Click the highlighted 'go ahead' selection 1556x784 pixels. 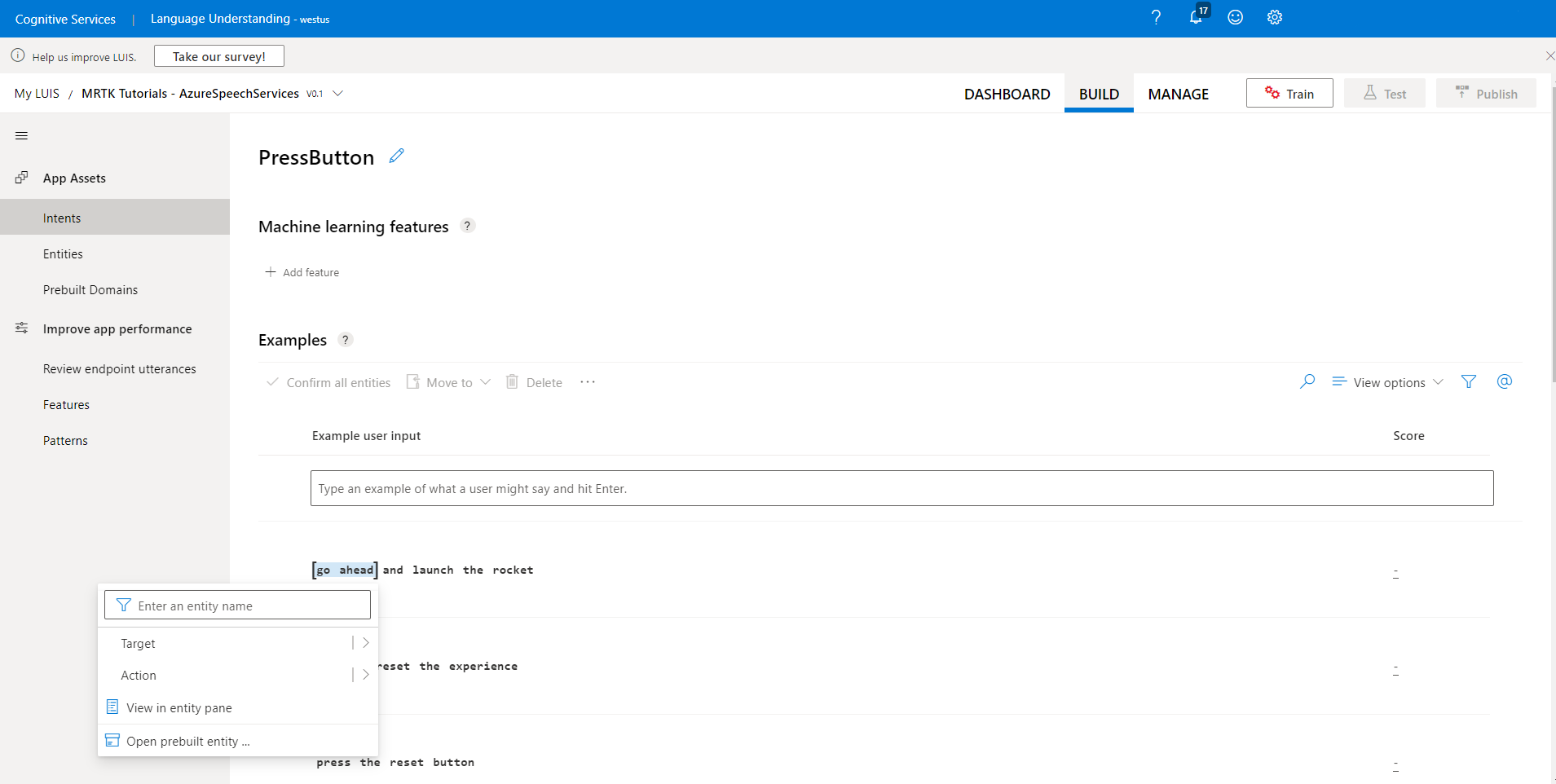click(x=345, y=570)
